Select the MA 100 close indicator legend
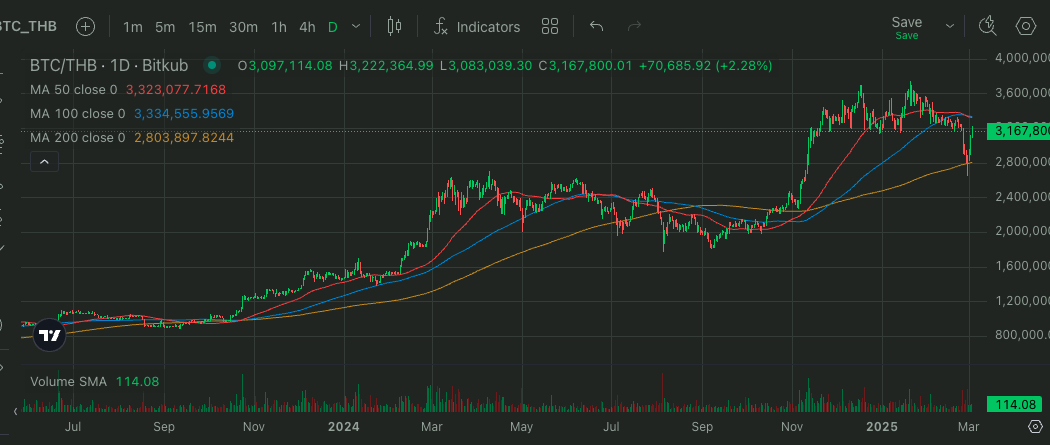 point(77,114)
